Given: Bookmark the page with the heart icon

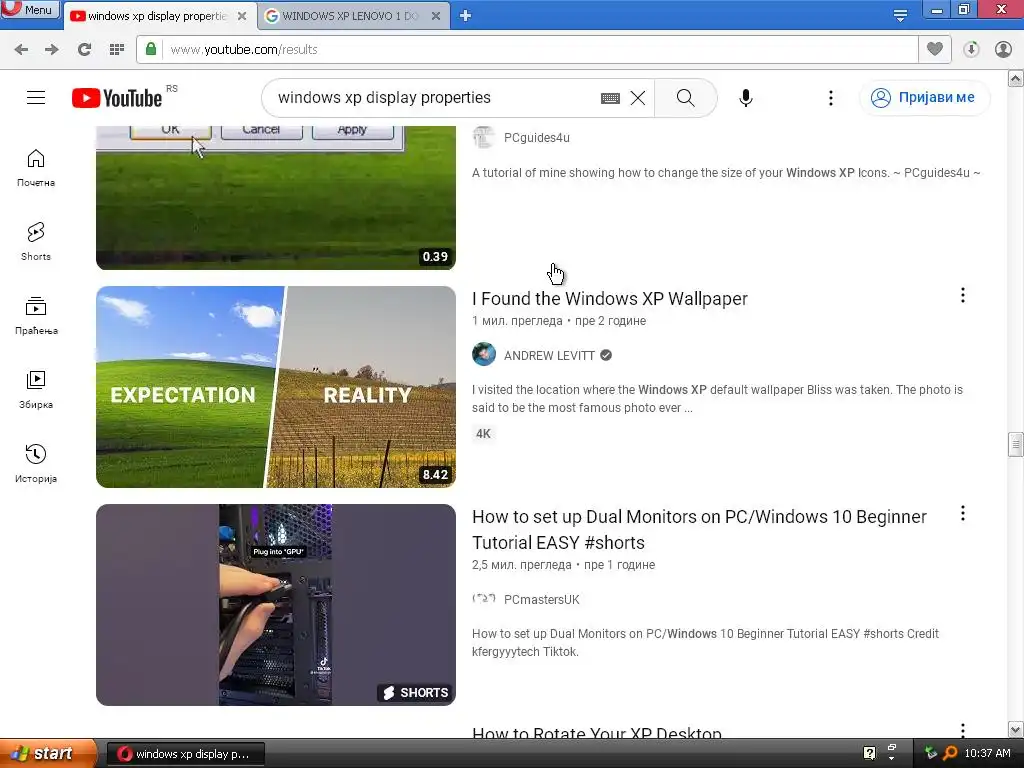Looking at the screenshot, I should point(935,49).
